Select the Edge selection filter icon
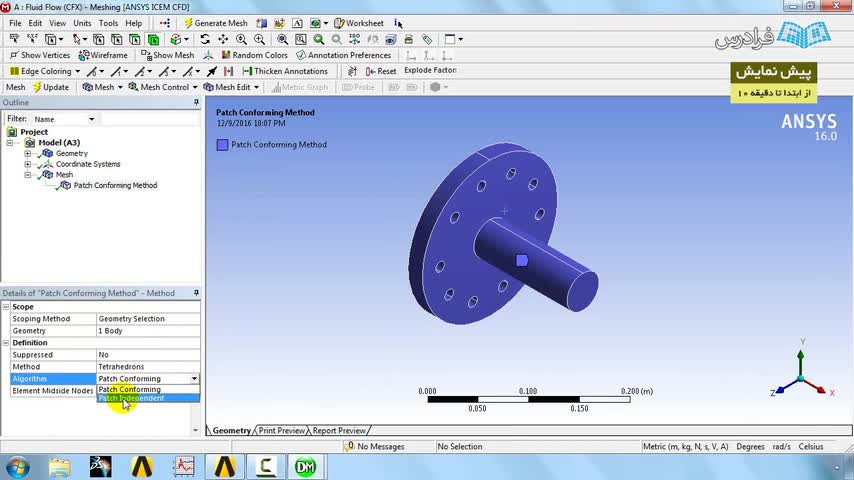 coord(117,39)
